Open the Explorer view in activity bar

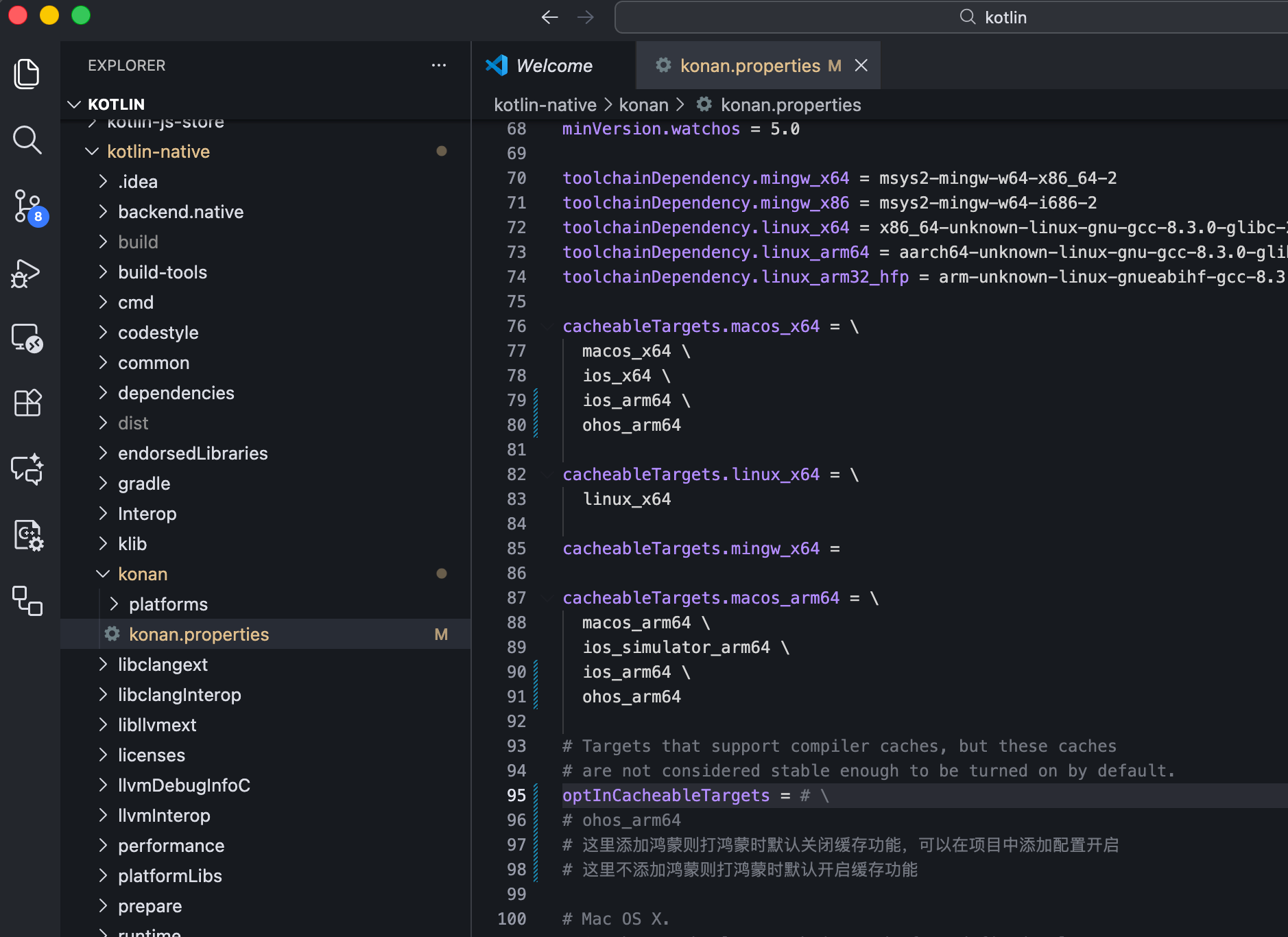click(27, 74)
